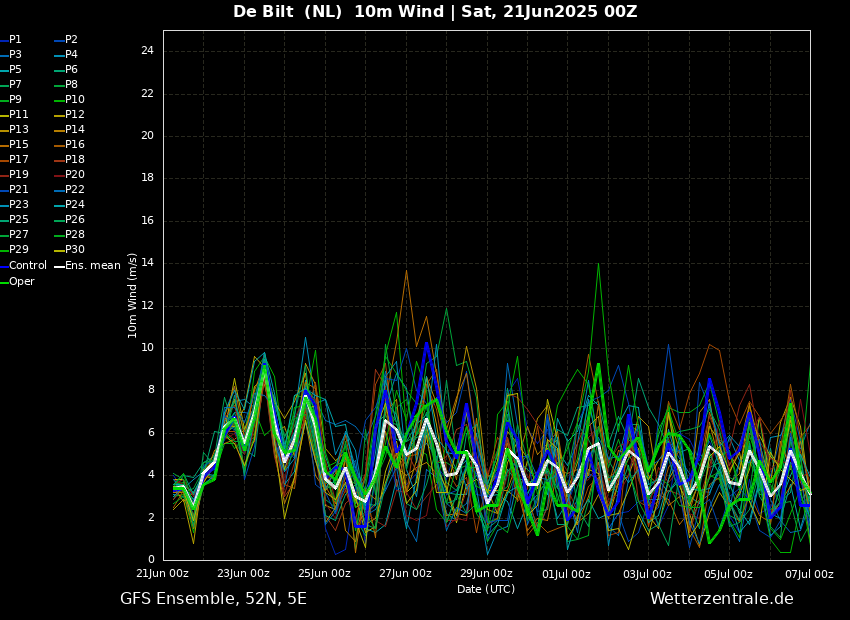Select the P30 legend entry

pos(74,250)
